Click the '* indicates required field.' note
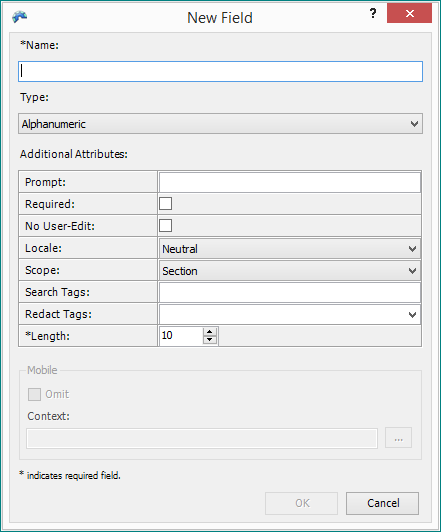This screenshot has height=532, width=441. [70, 475]
